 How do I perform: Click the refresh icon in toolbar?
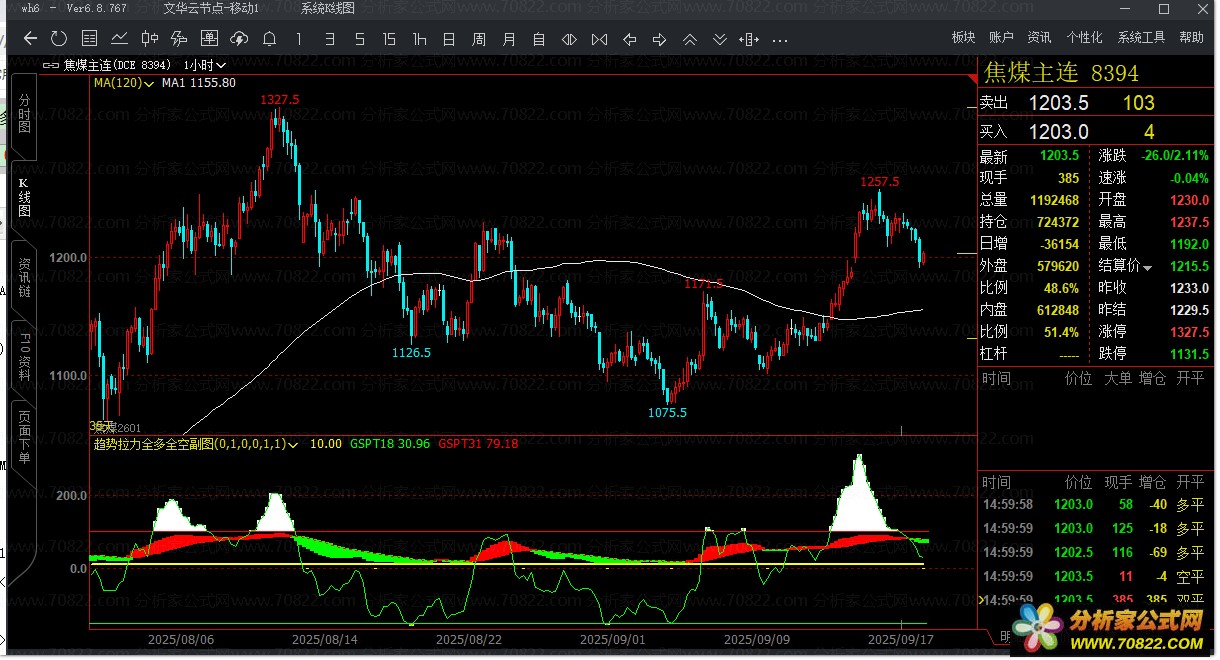(59, 39)
